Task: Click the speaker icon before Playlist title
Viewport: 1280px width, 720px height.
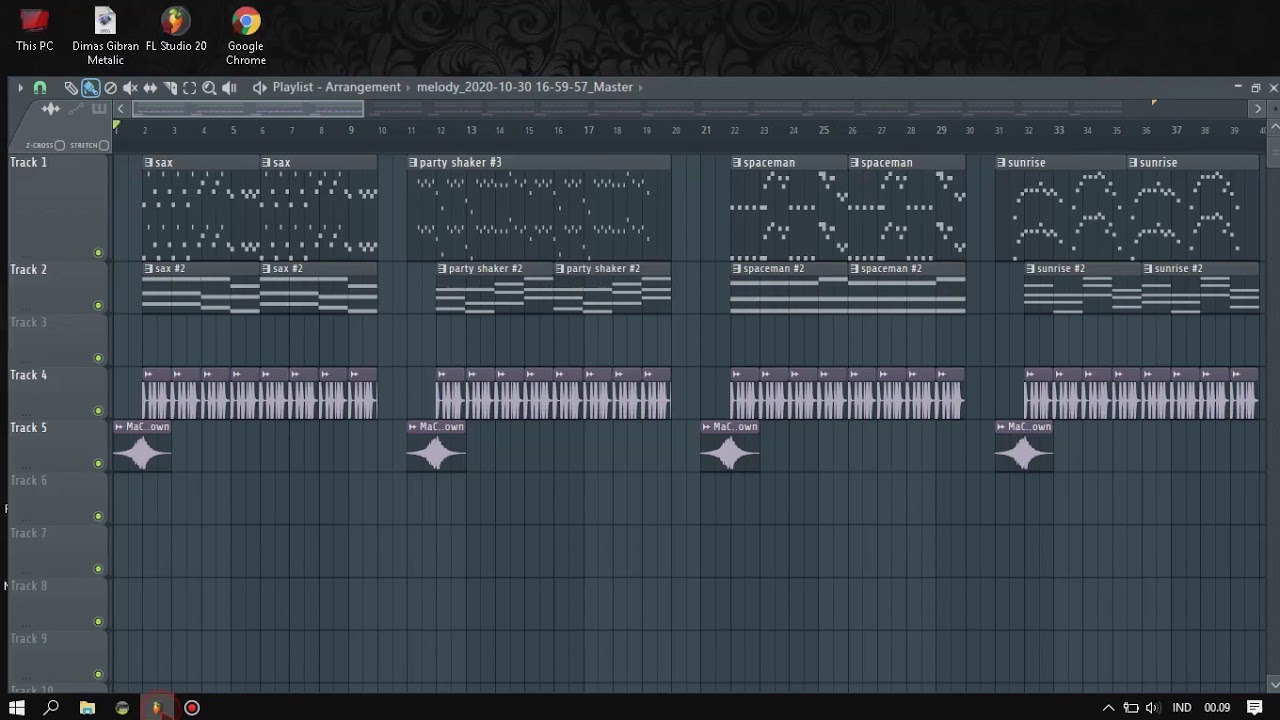Action: [260, 88]
